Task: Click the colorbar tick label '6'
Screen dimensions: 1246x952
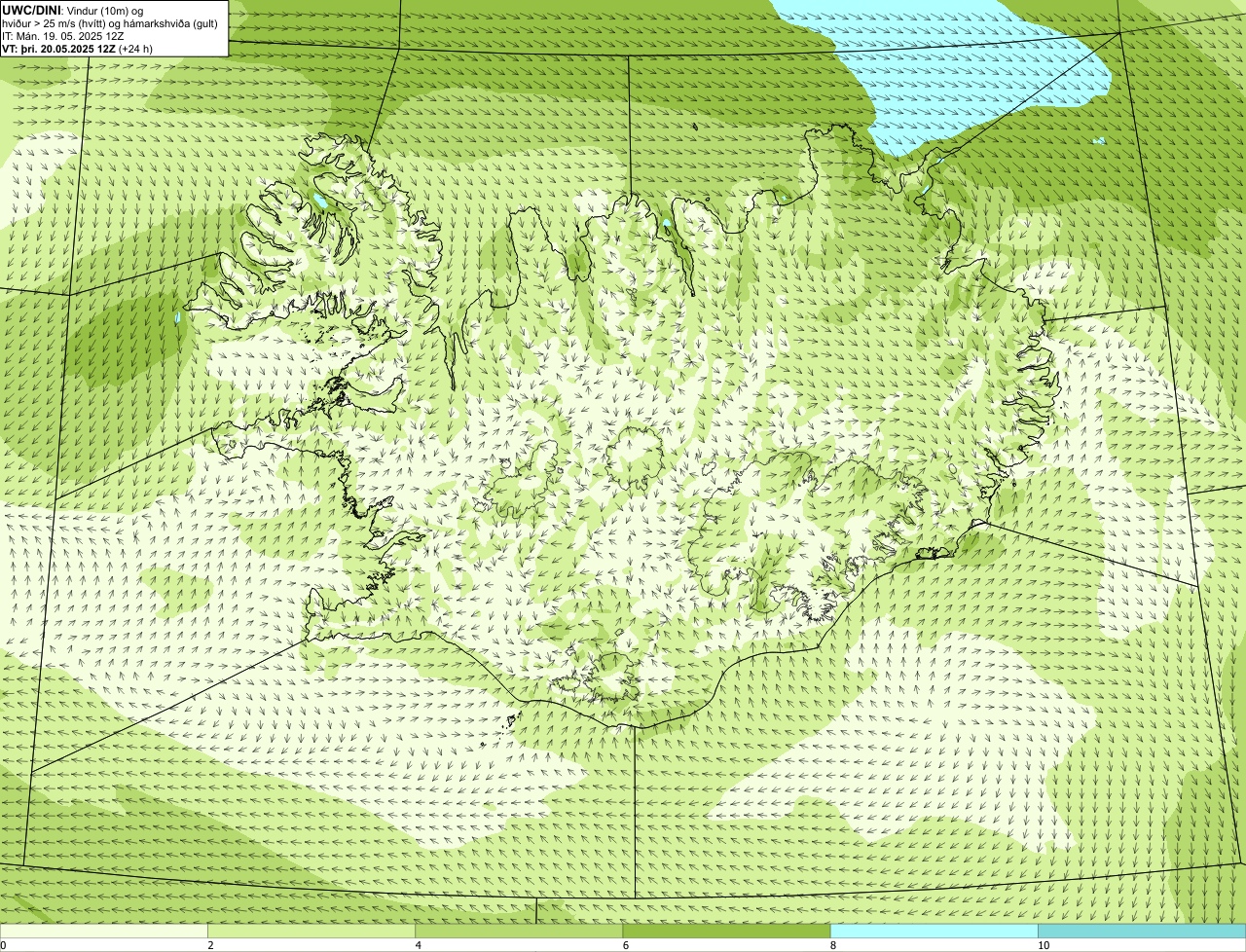Action: point(625,945)
